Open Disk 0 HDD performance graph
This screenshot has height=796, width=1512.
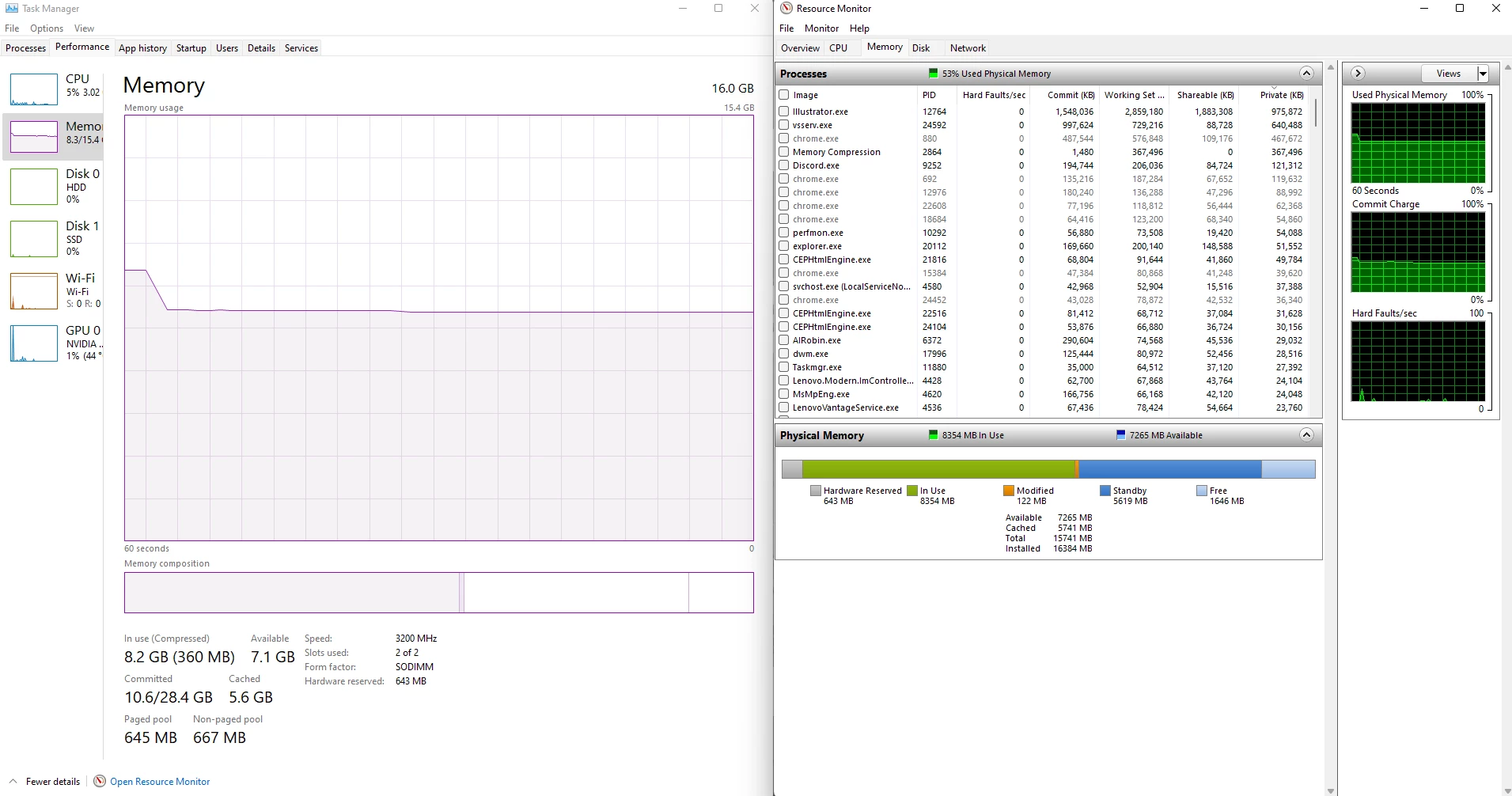click(34, 187)
